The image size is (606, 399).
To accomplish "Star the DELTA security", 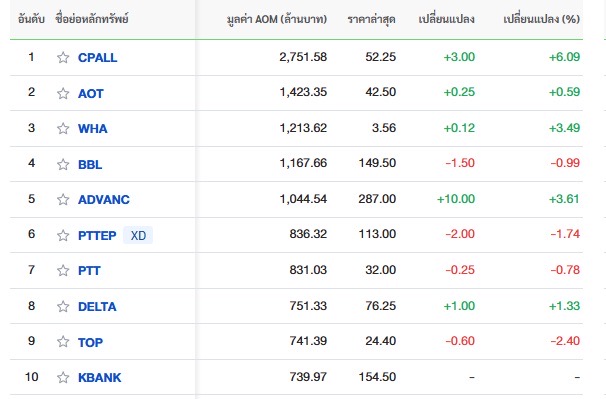I will [x=63, y=307].
